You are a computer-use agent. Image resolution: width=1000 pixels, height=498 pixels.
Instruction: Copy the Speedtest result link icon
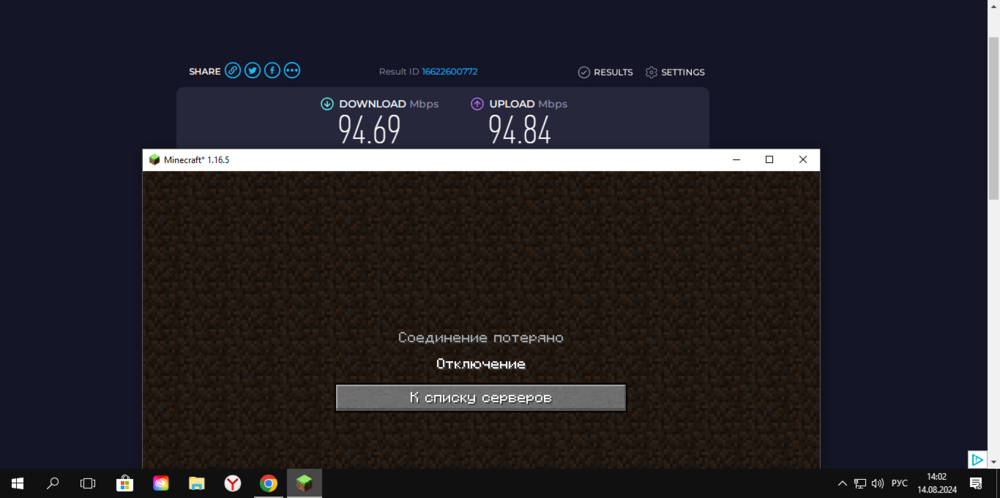point(233,71)
